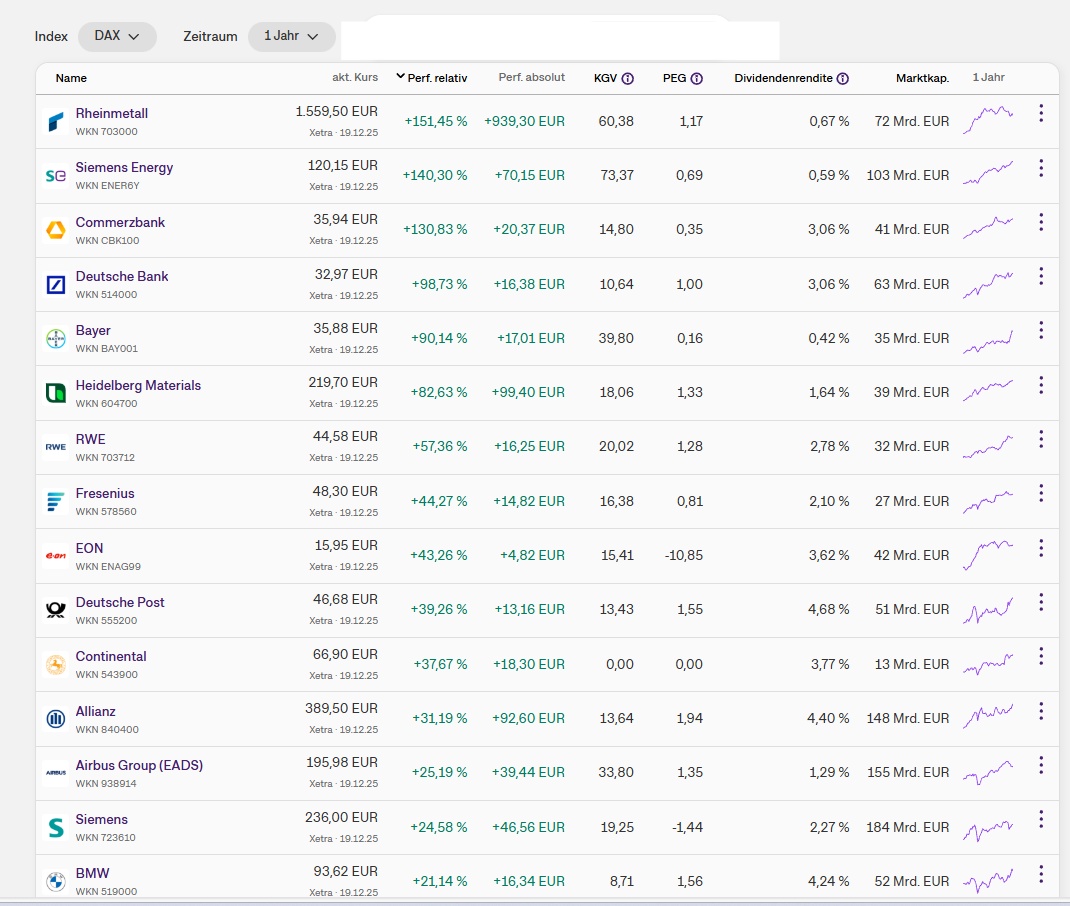Screen dimensions: 1070x906
Task: Click the info icon beside Dividendenrendite
Action: pyautogui.click(x=843, y=78)
